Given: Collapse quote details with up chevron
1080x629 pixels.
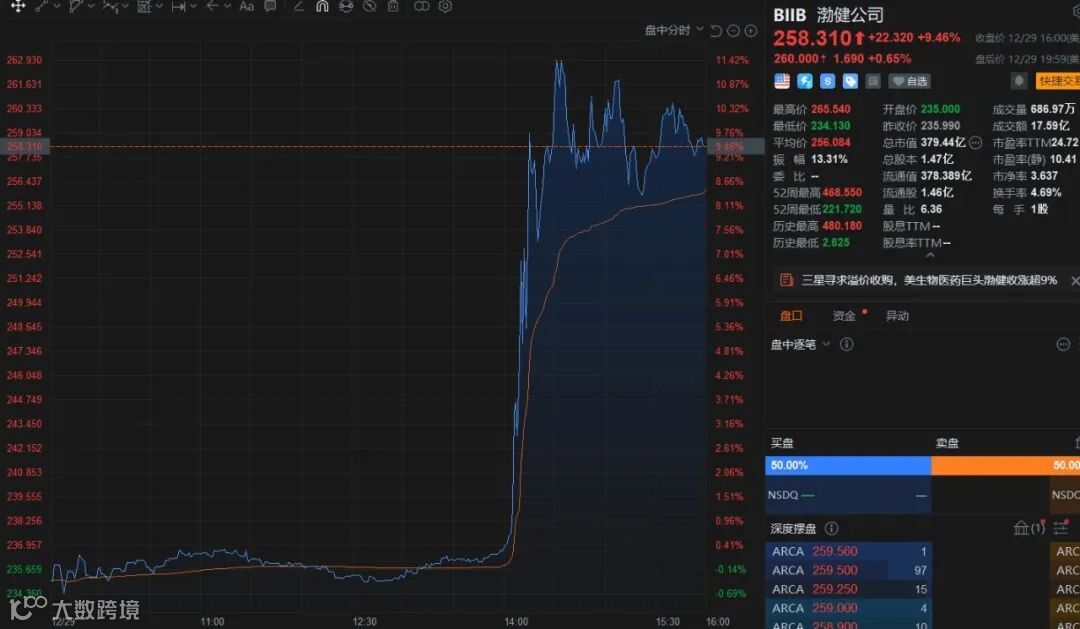Looking at the screenshot, I should [930, 255].
